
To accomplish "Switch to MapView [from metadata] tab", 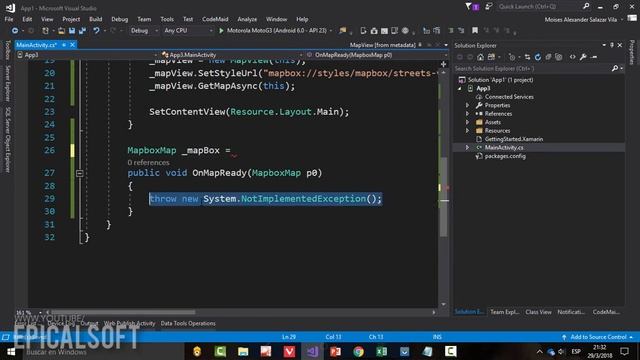I will click(382, 45).
